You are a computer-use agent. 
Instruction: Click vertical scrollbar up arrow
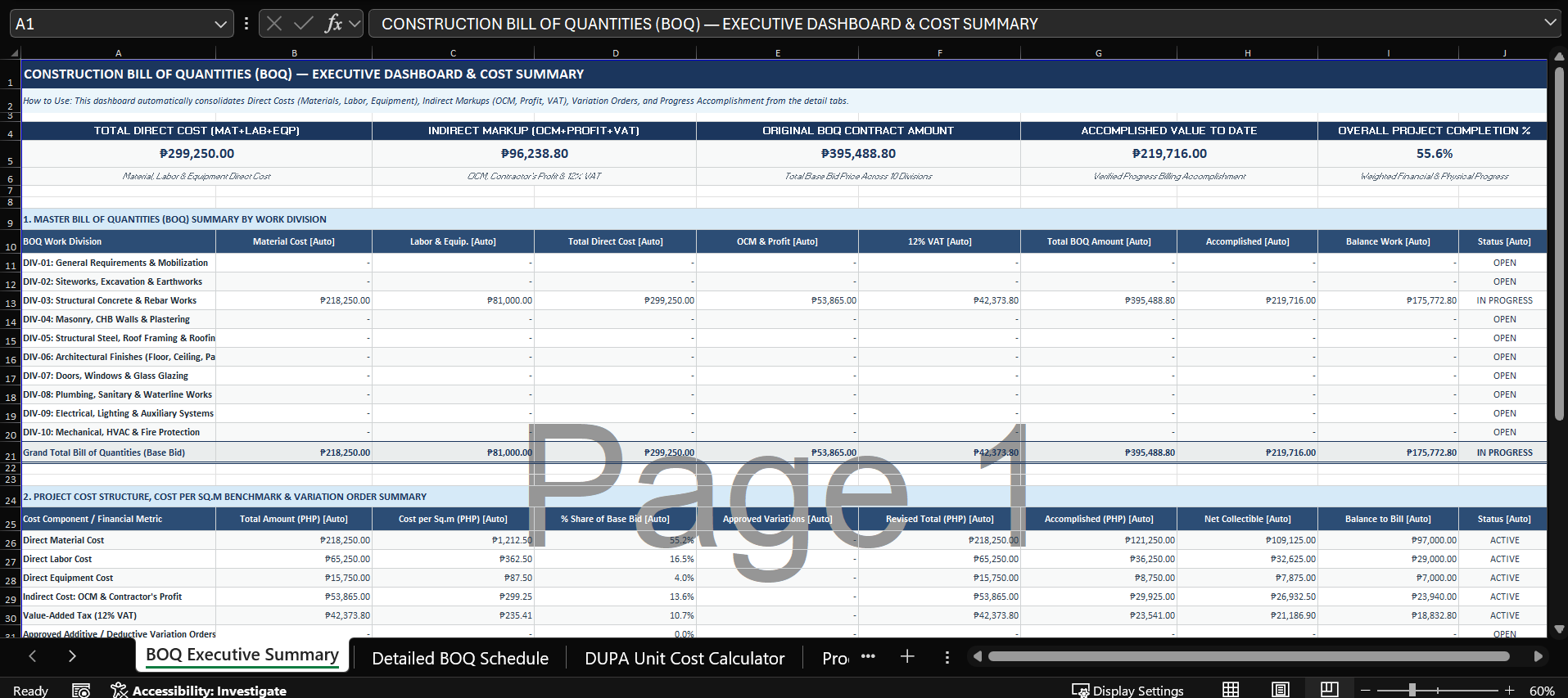[x=1559, y=56]
